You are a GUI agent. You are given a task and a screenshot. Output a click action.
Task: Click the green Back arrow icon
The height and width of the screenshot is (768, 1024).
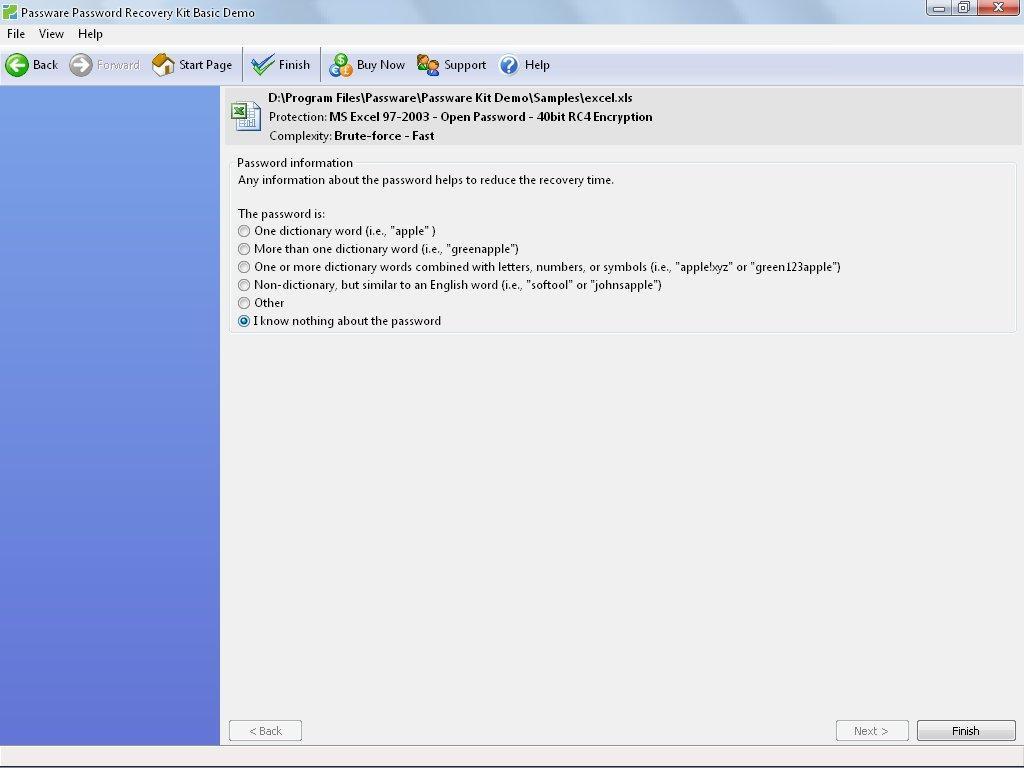point(17,65)
